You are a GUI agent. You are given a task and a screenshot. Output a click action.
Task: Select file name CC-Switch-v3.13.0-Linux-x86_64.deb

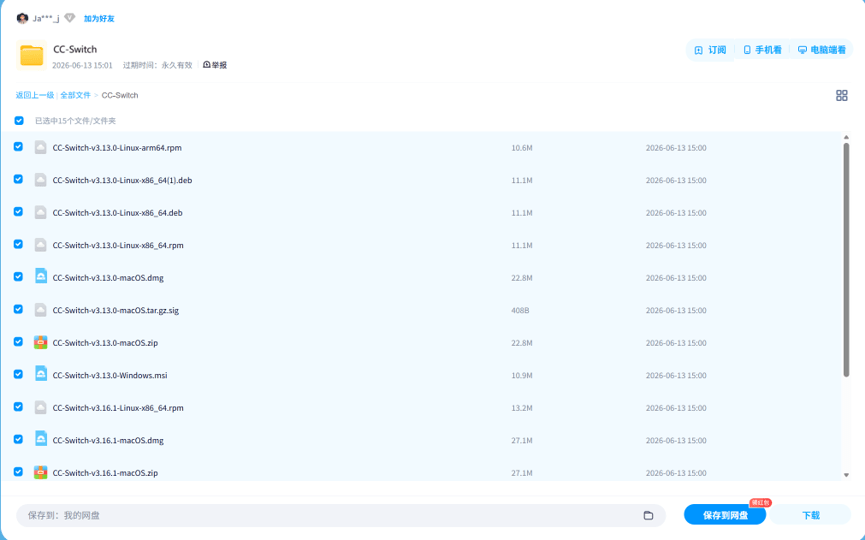[118, 213]
